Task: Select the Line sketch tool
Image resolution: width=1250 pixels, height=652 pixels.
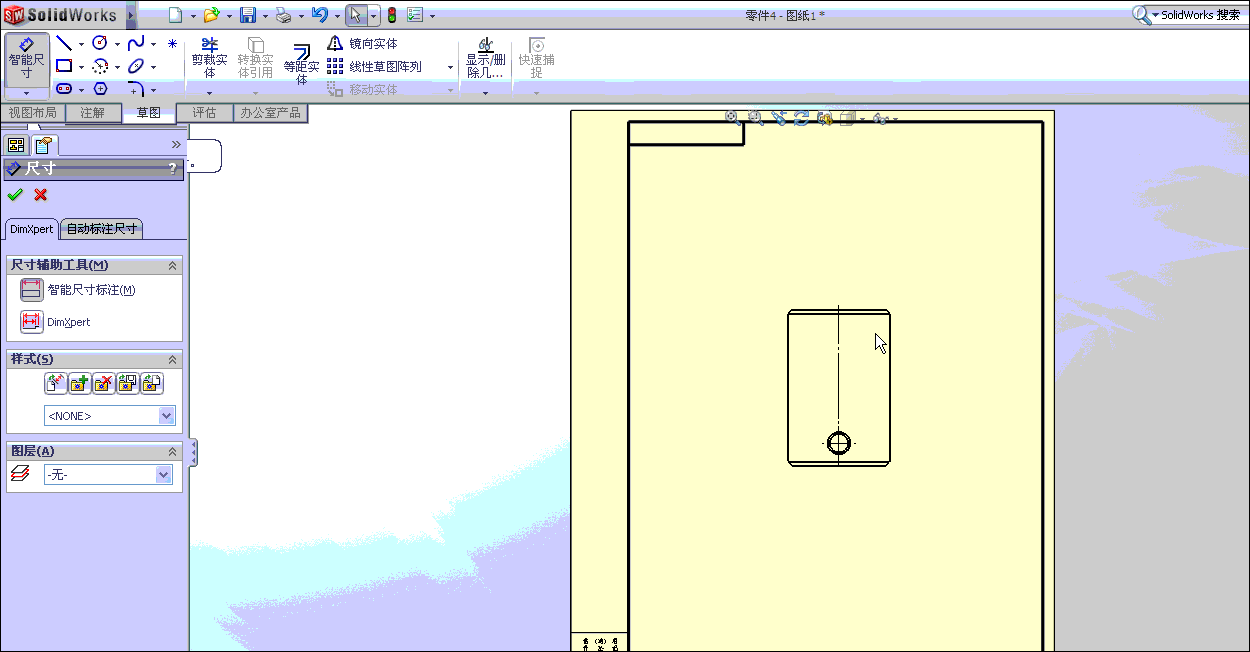Action: tap(63, 43)
